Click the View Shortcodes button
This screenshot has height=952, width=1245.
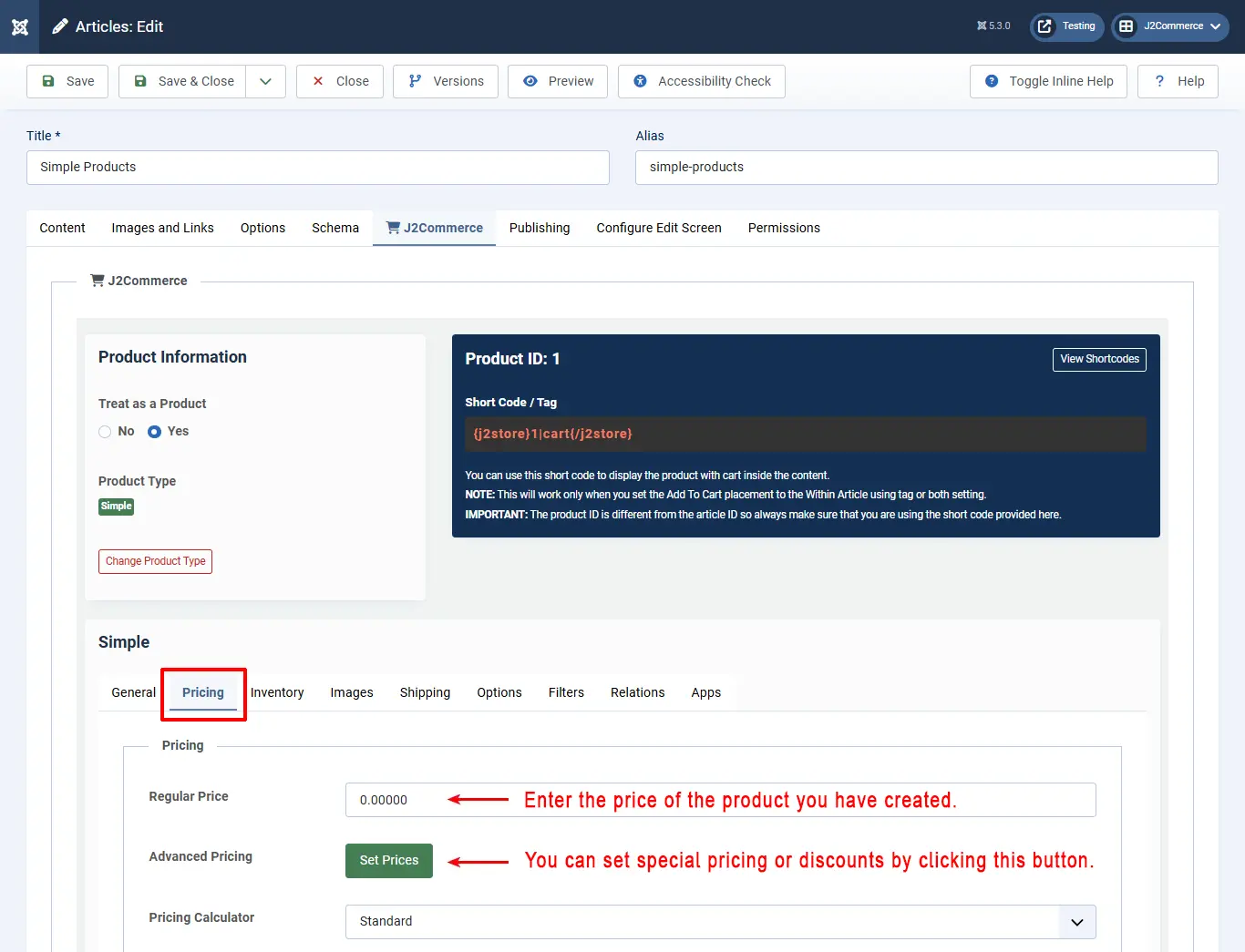pos(1099,359)
